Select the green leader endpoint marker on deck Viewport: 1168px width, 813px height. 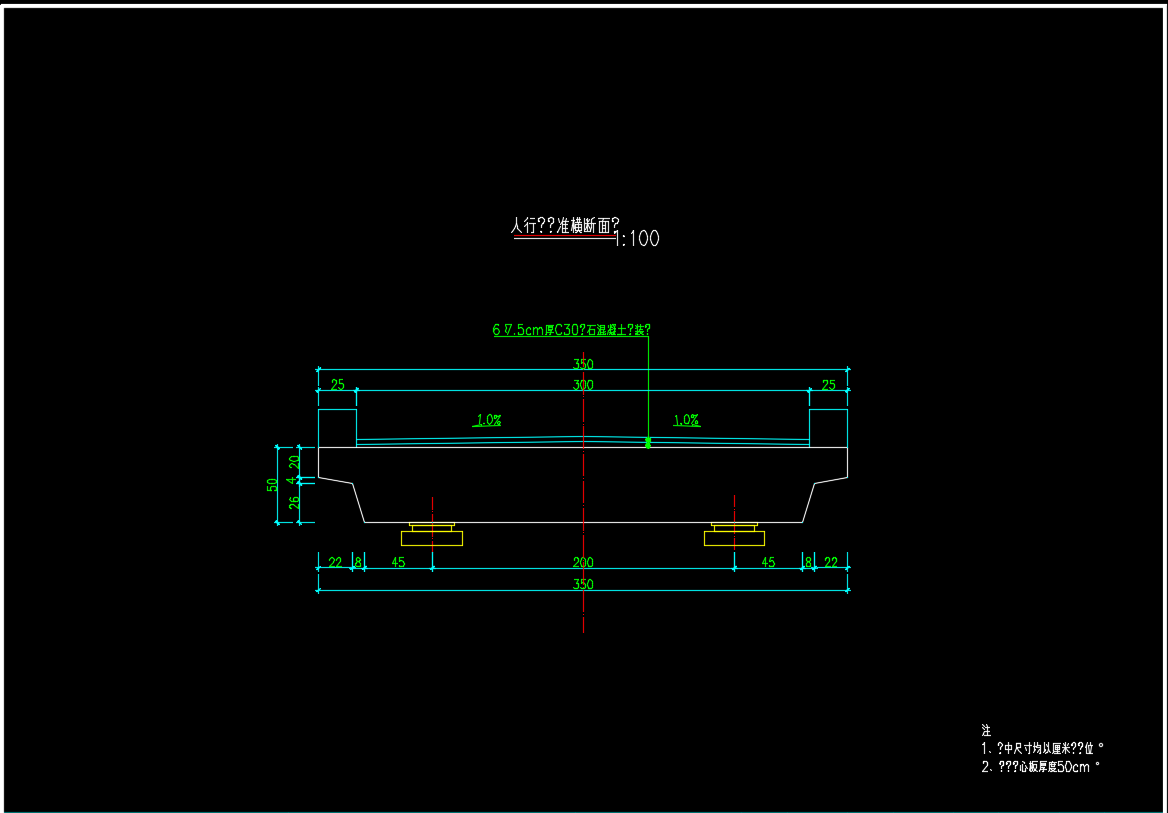point(648,442)
